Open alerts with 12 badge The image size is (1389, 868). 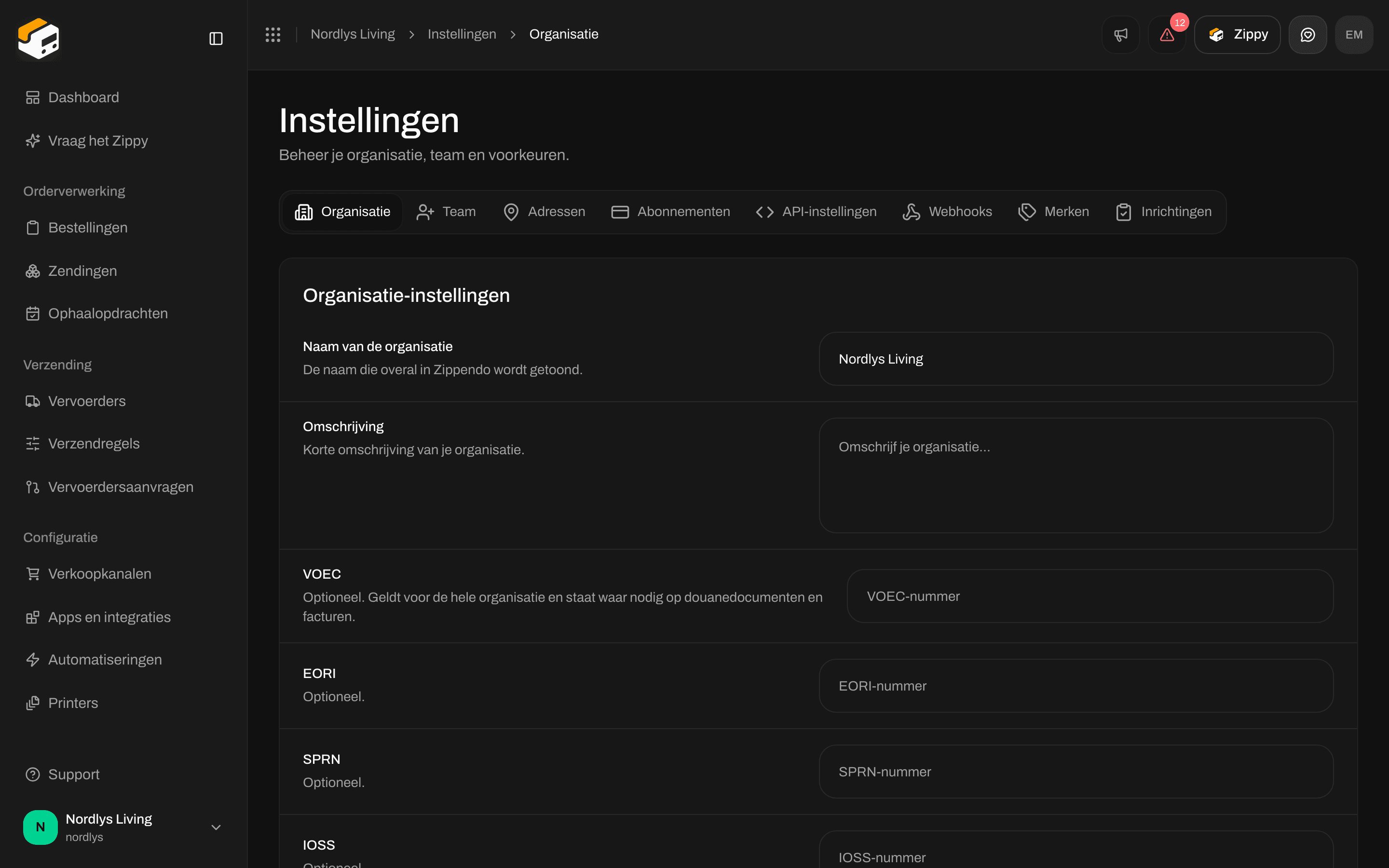[x=1167, y=34]
